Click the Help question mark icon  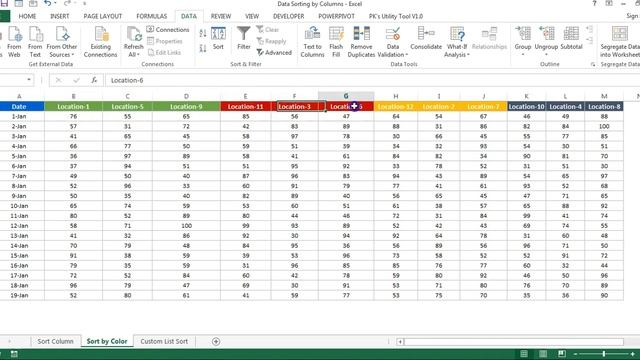click(x=594, y=3)
